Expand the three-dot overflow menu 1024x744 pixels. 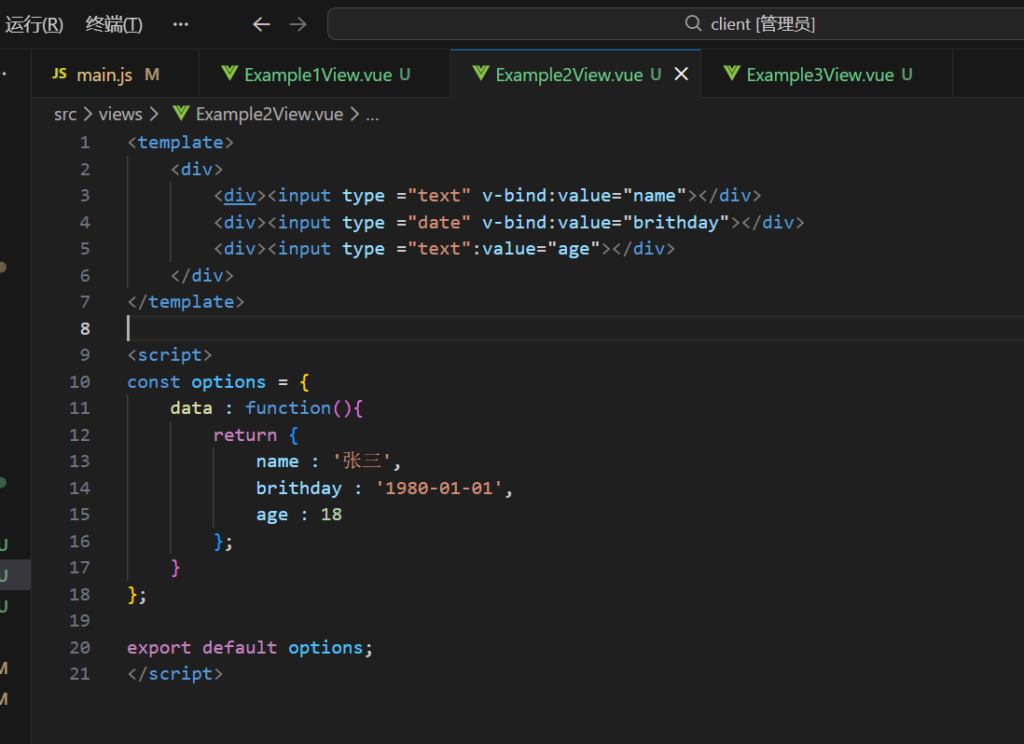[180, 24]
